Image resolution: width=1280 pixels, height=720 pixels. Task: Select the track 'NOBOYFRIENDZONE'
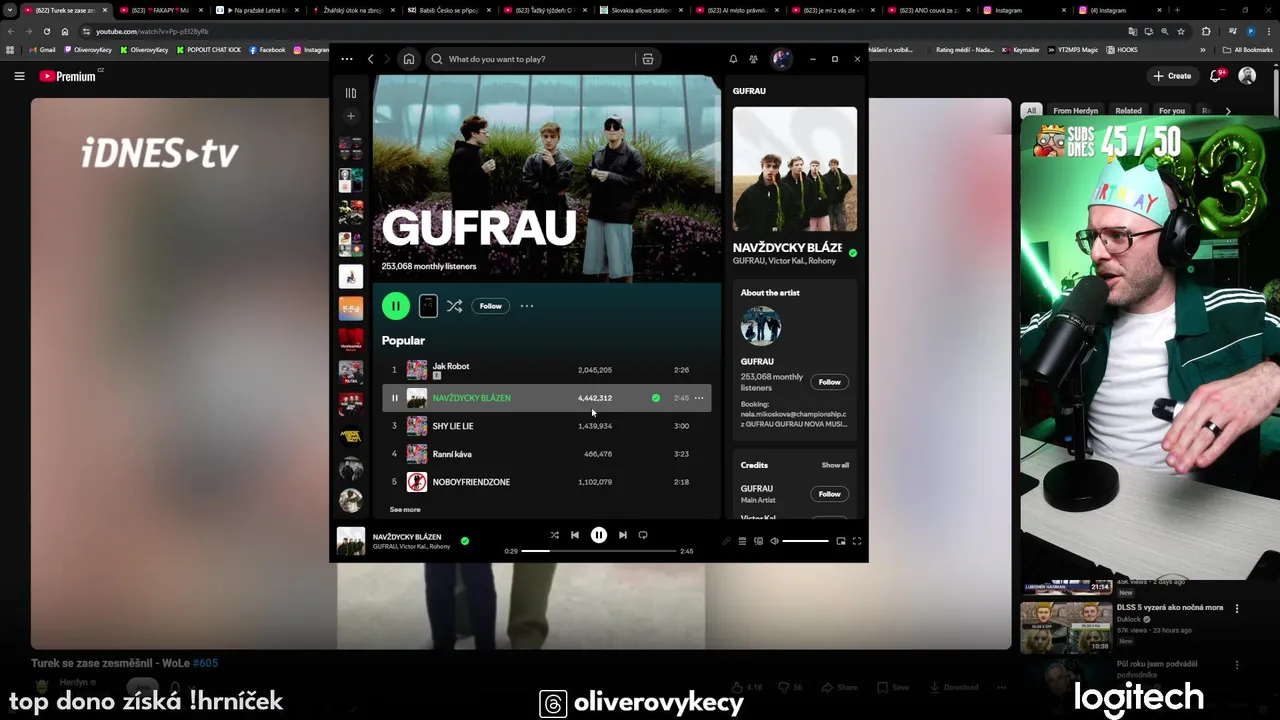(546, 482)
